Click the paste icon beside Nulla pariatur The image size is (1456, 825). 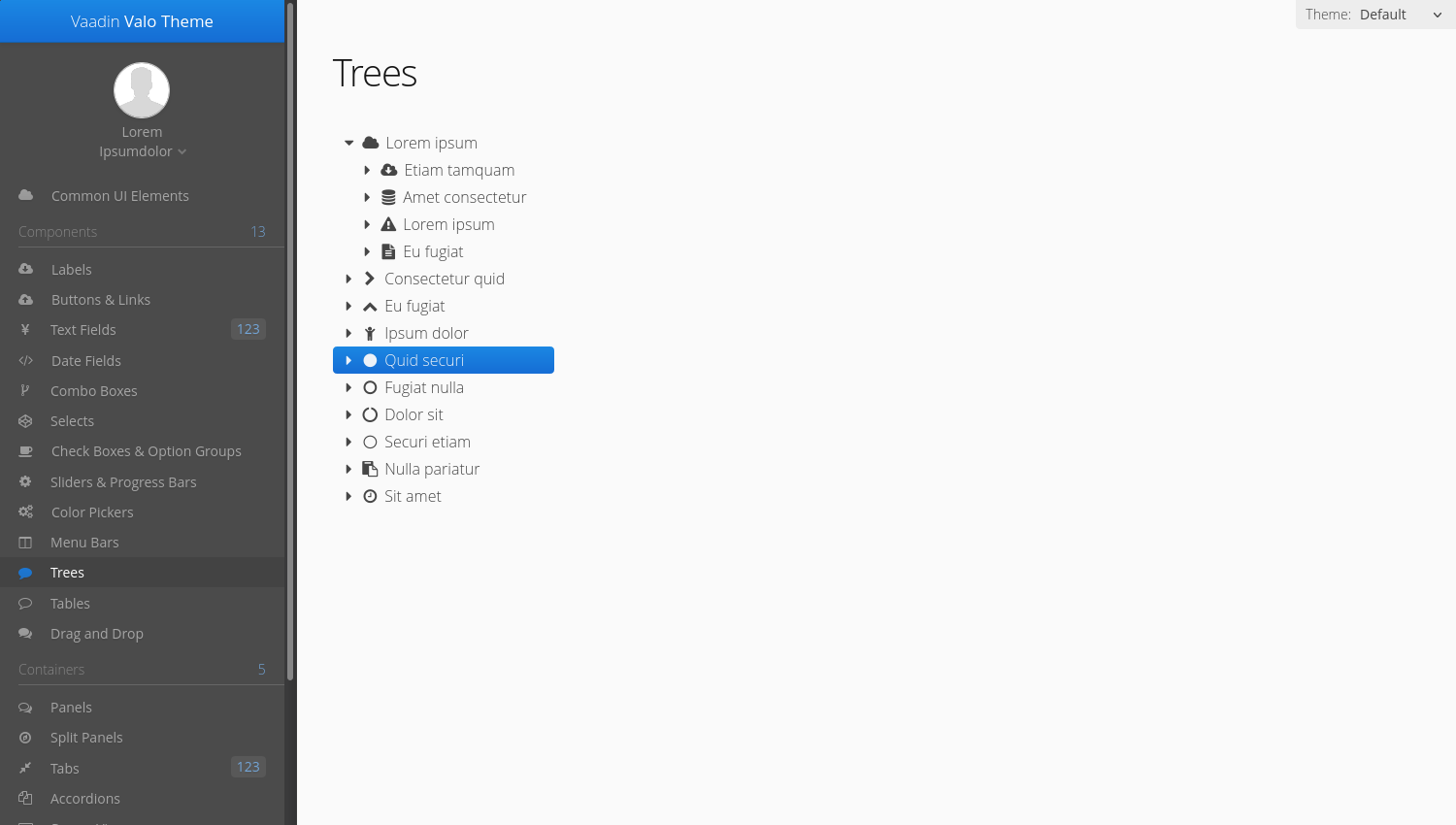pos(370,469)
